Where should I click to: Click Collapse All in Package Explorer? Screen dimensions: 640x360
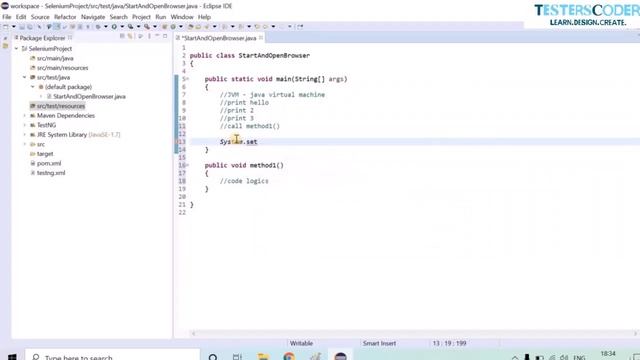122,37
